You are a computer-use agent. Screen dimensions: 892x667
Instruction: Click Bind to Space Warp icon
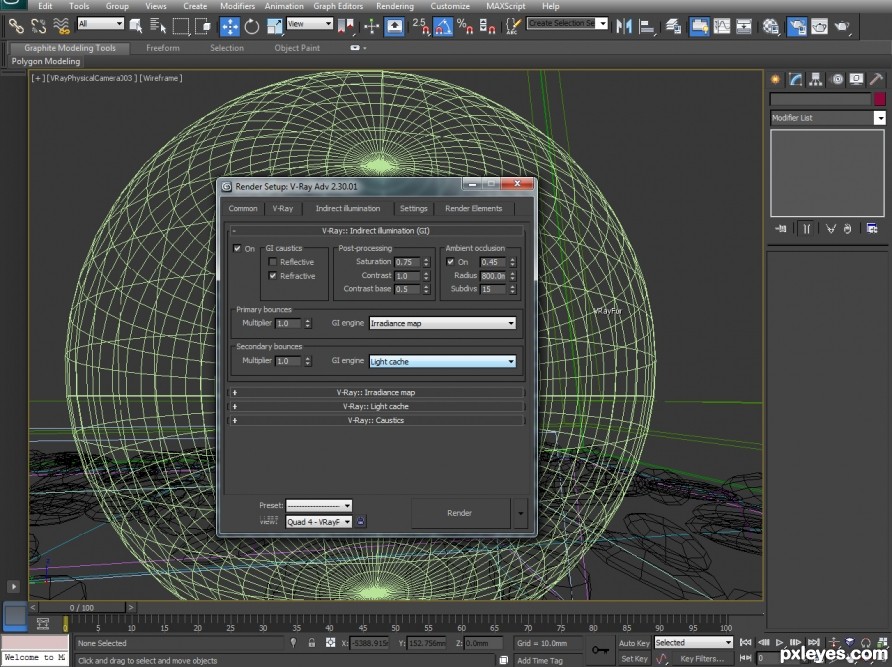(x=61, y=26)
